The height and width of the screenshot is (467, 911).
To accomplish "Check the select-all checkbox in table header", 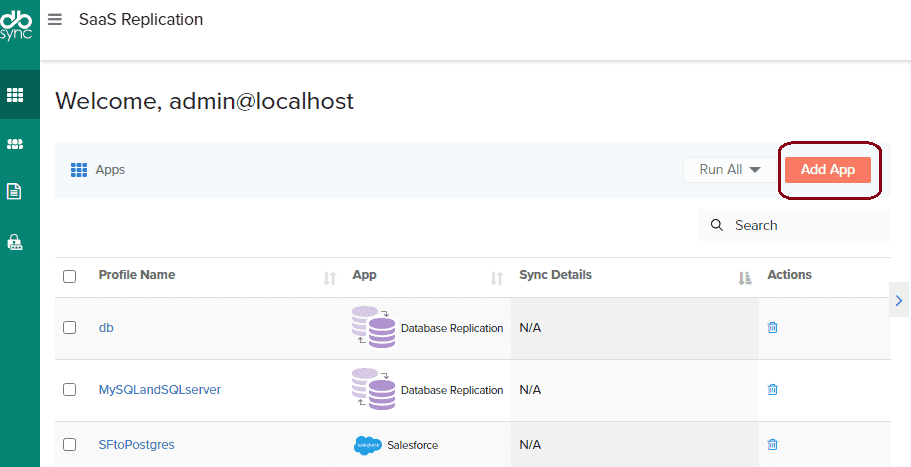I will click(x=69, y=276).
